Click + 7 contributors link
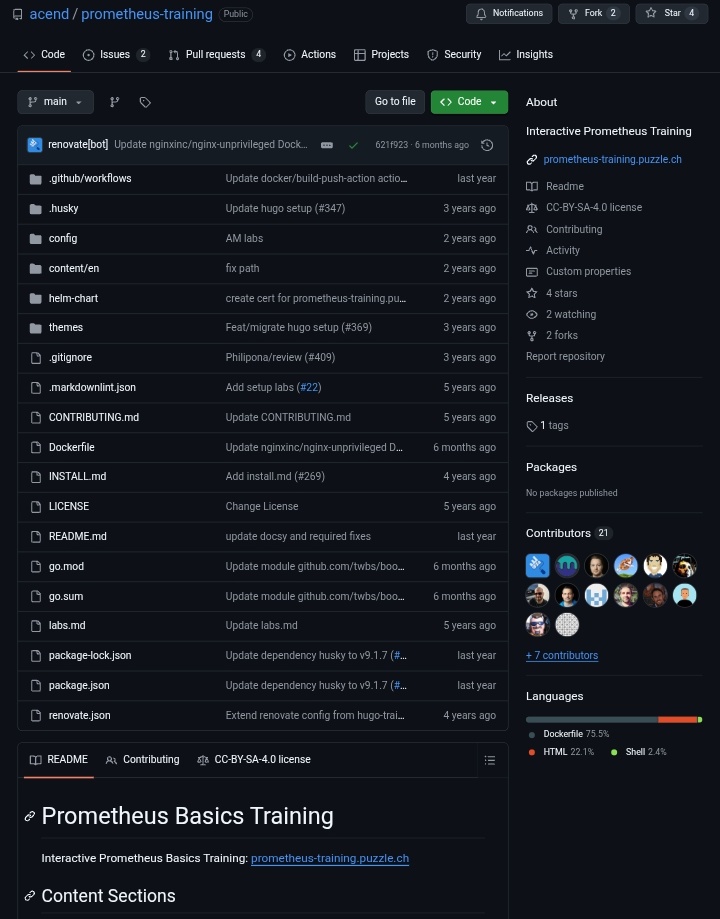 point(562,656)
